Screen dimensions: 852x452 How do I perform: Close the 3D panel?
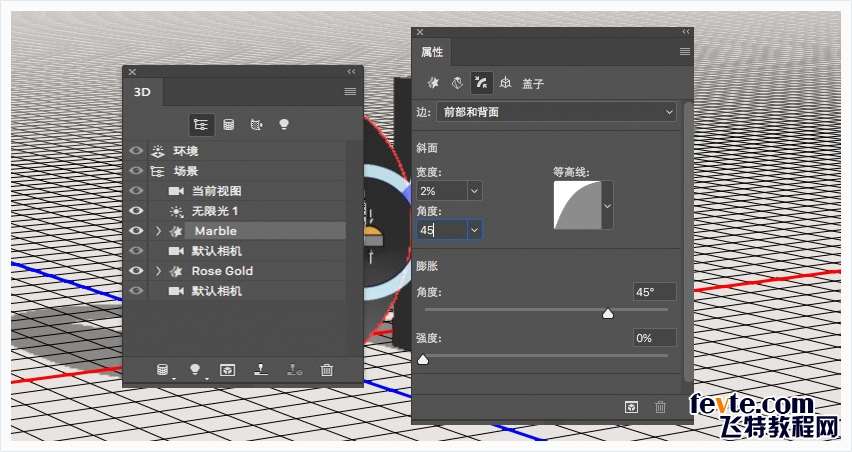tap(132, 72)
